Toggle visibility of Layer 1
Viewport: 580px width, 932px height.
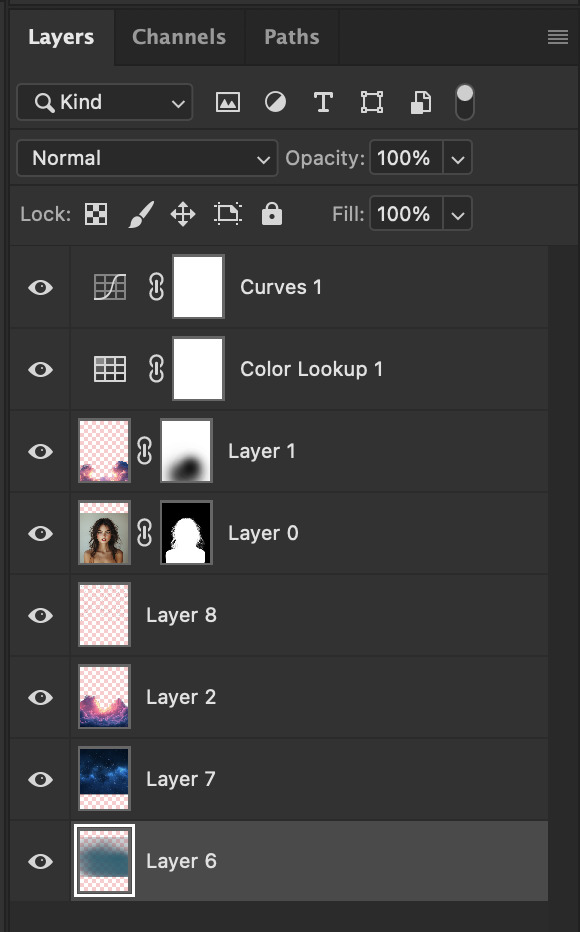tap(40, 452)
